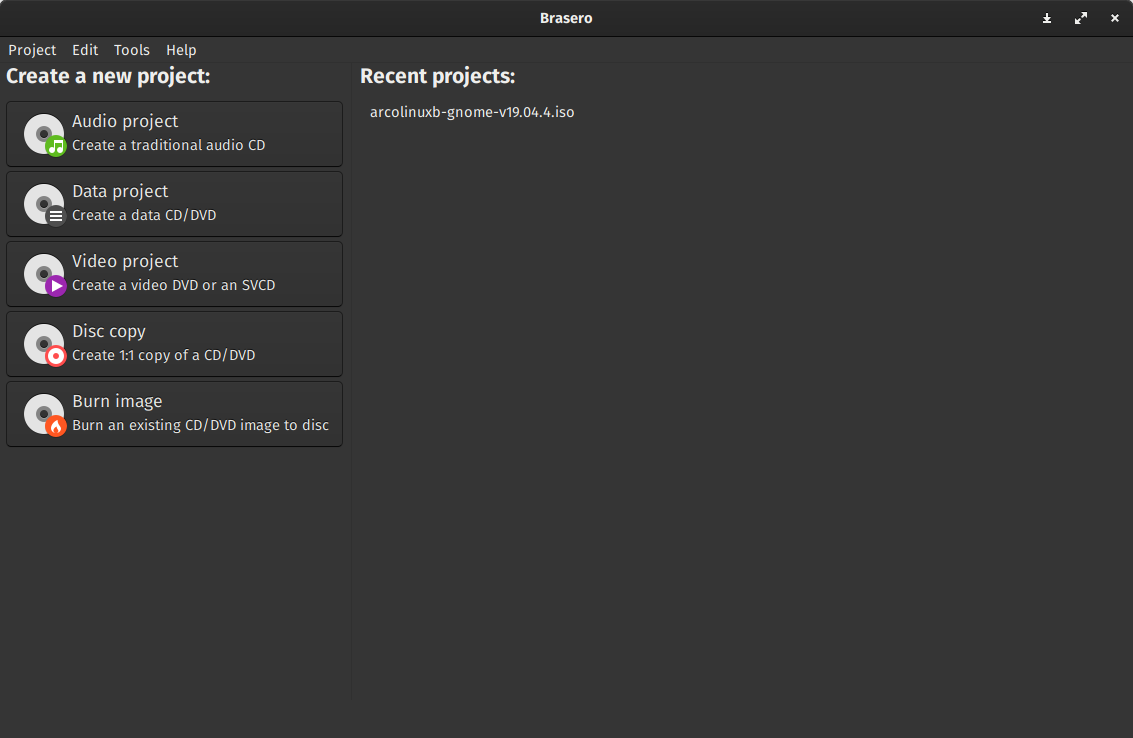The image size is (1133, 738).
Task: Select "Burn an existing CD/DVD image to disc"
Action: tap(200, 426)
